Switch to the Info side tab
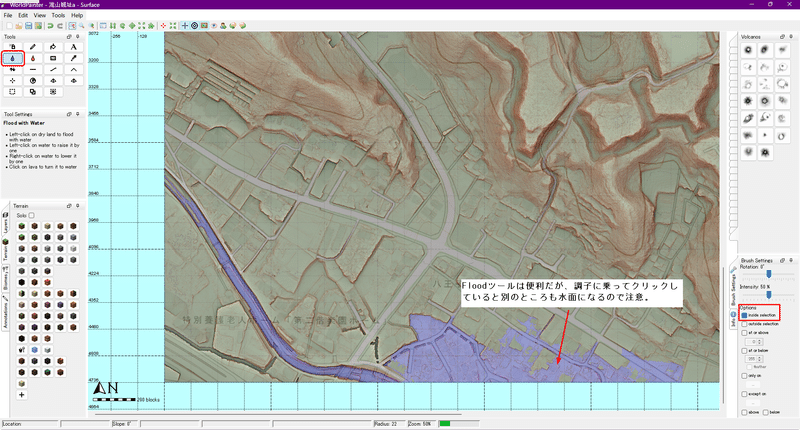 click(733, 319)
